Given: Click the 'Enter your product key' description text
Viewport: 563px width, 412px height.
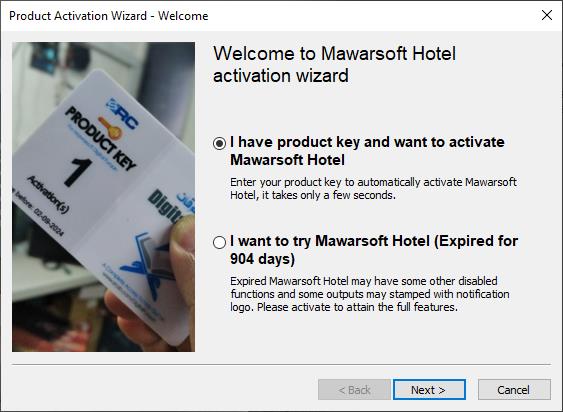Looking at the screenshot, I should click(373, 189).
